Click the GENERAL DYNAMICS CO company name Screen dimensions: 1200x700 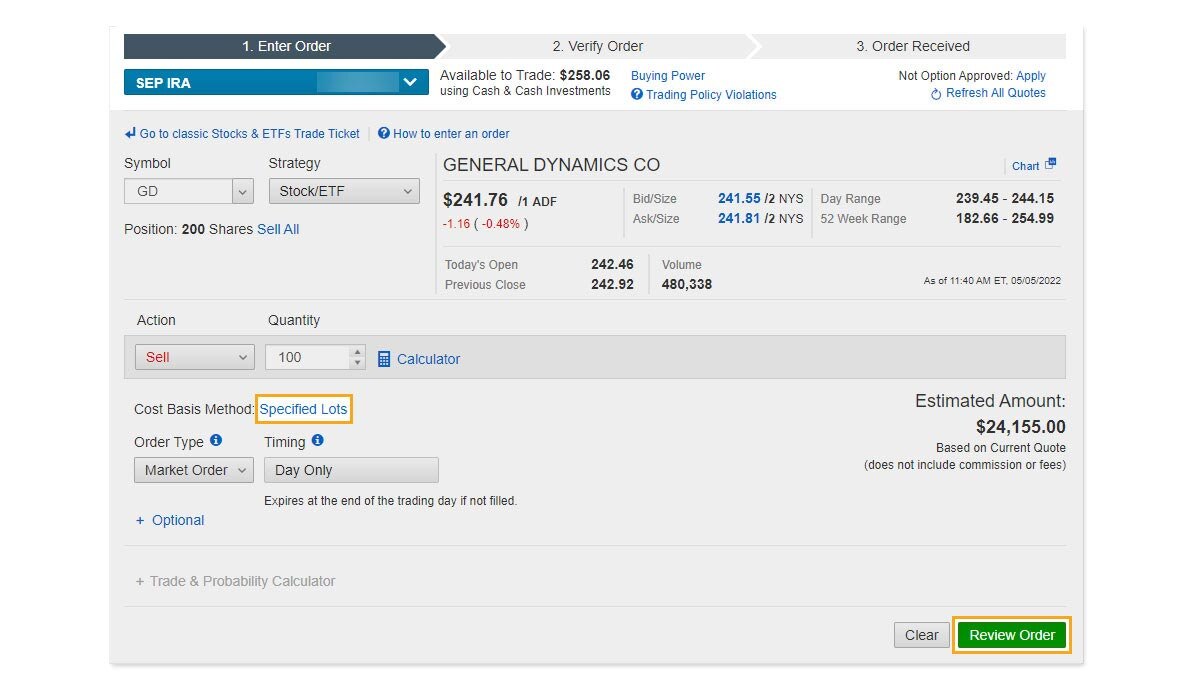[552, 165]
